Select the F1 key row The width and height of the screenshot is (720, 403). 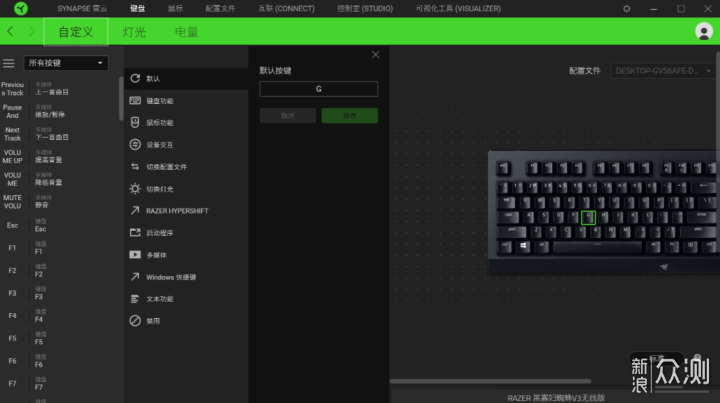pos(60,248)
